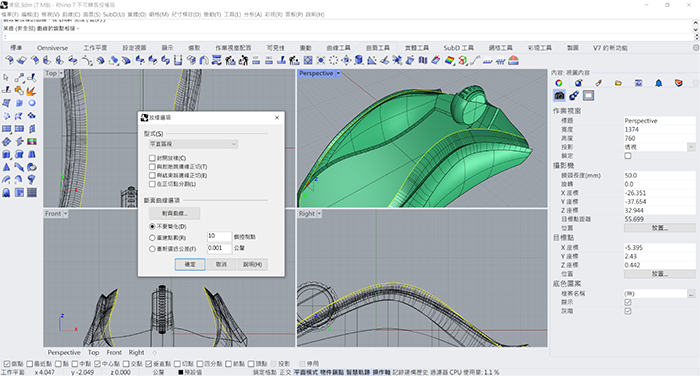Select the pointer arrow tool in sidebar
This screenshot has width=700, height=376.
(6, 78)
